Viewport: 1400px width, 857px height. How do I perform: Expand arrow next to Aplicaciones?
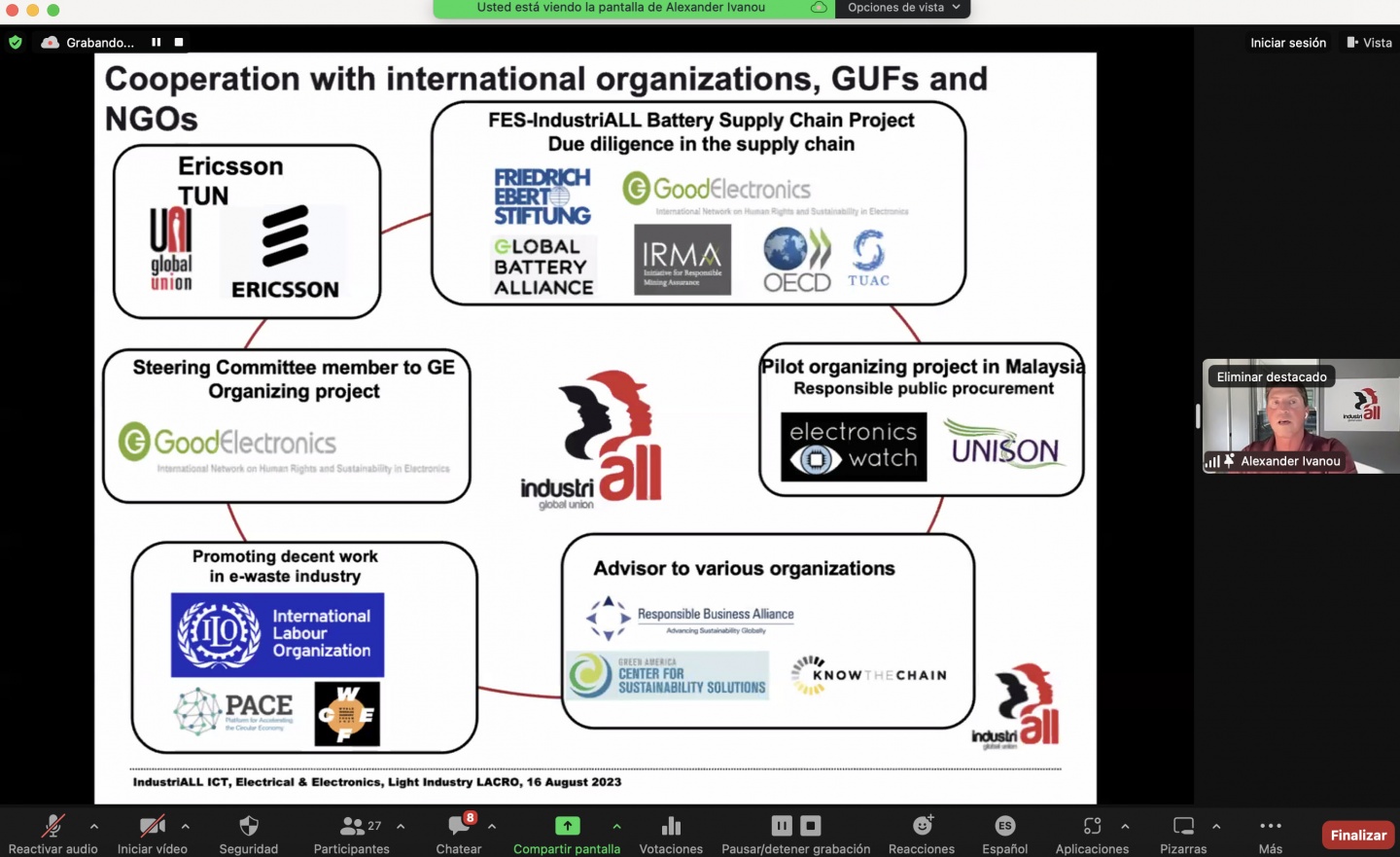click(1125, 827)
